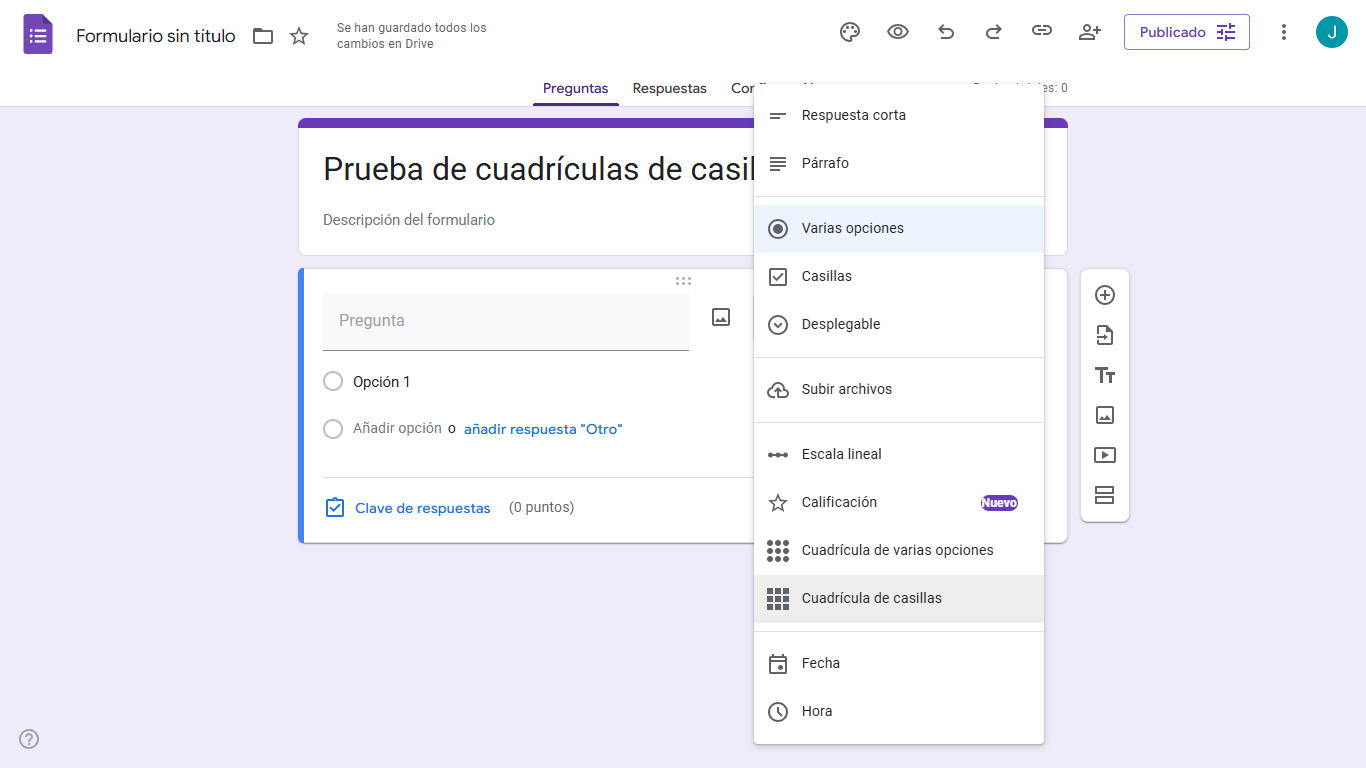The image size is (1366, 768).
Task: Select the Opción 1 radio button
Action: pos(333,382)
